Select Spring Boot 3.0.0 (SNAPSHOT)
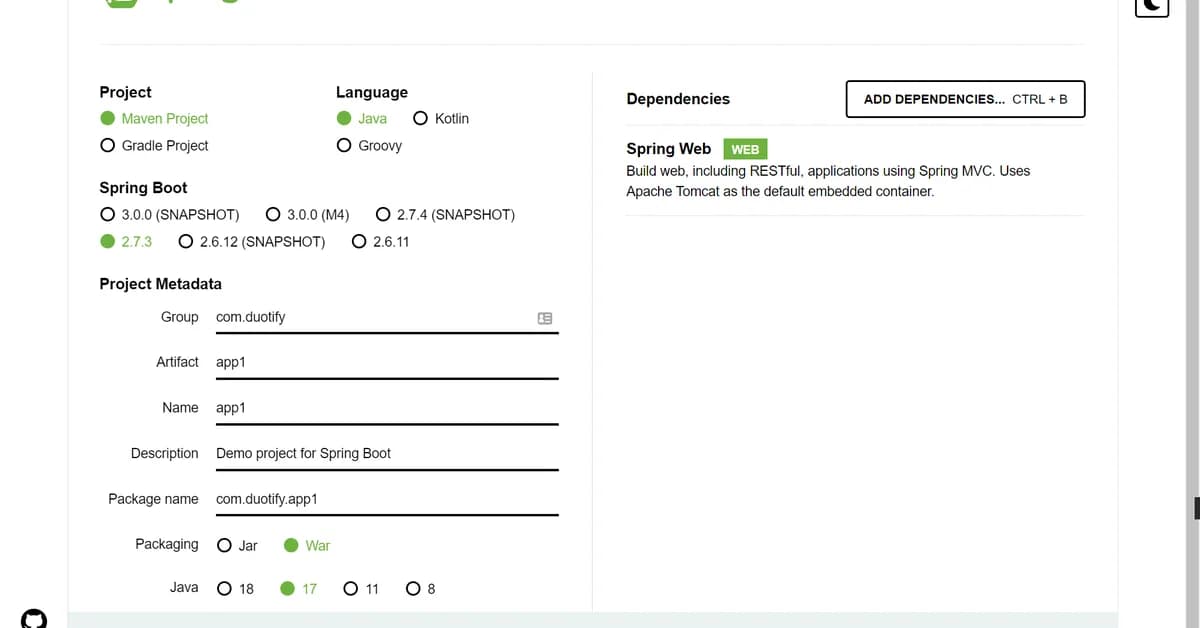This screenshot has width=1200, height=628. coord(107,214)
